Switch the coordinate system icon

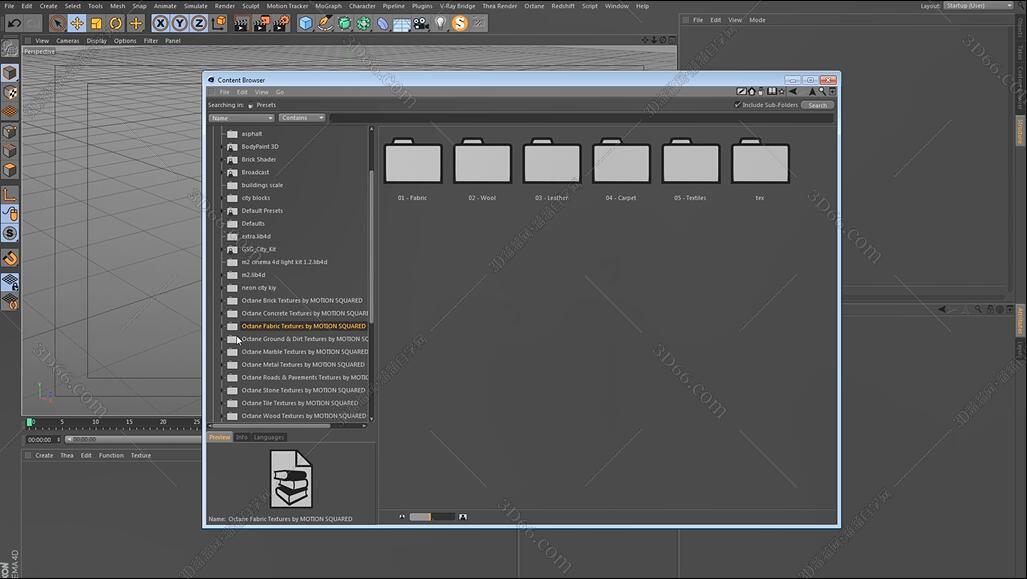(219, 24)
